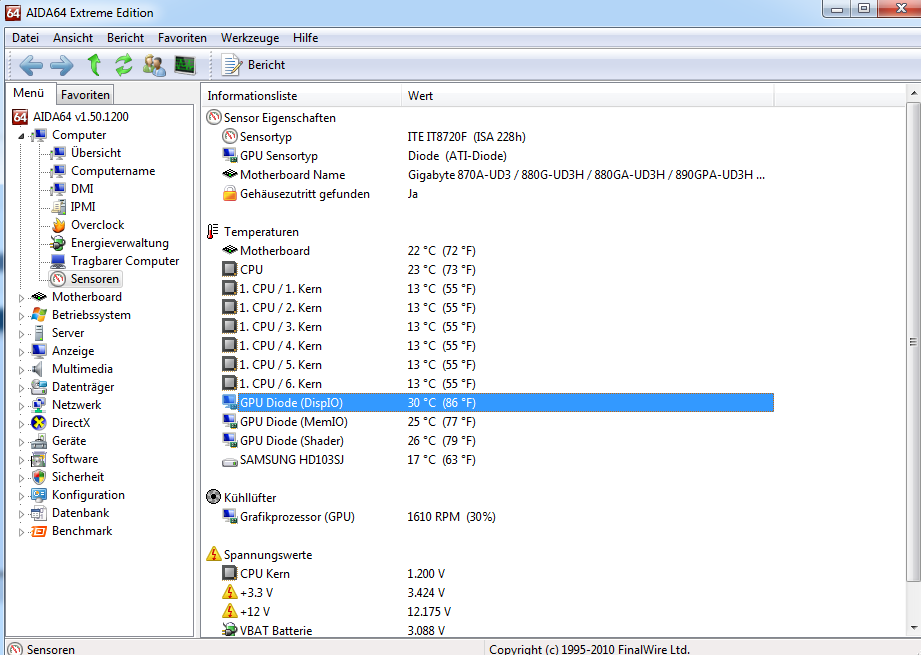This screenshot has width=921, height=655.
Task: Select Computername in the tree
Action: click(113, 171)
